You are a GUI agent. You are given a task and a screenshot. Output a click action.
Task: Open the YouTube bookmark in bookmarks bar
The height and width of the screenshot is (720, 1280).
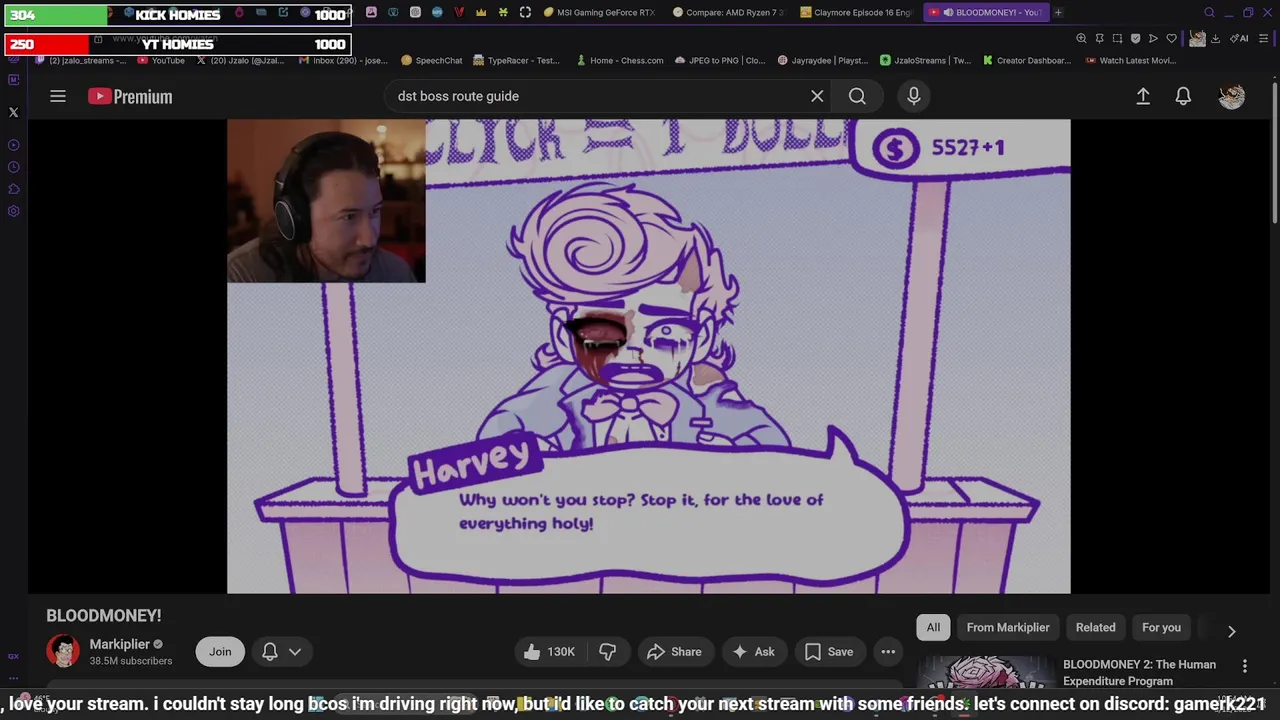[161, 60]
